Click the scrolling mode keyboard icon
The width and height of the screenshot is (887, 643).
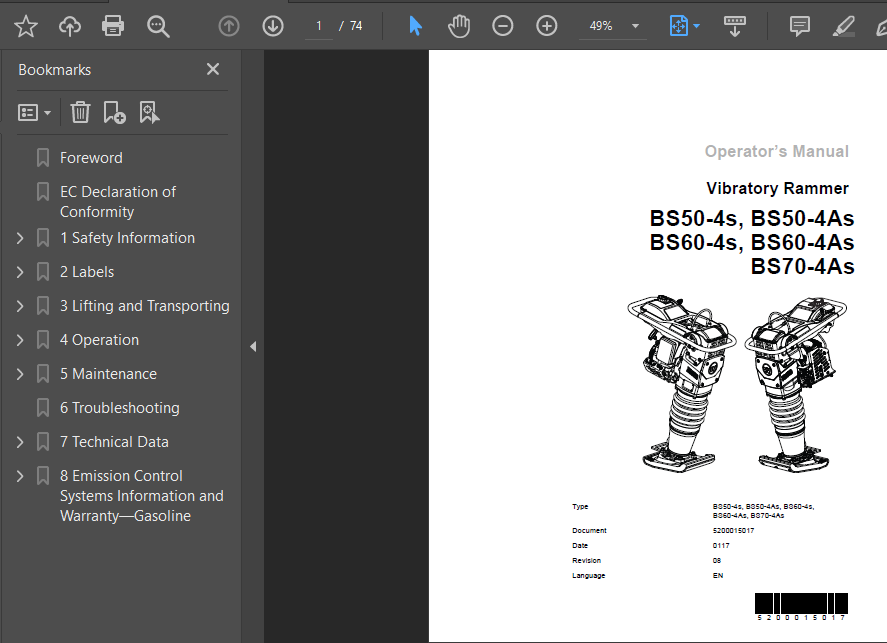(734, 26)
